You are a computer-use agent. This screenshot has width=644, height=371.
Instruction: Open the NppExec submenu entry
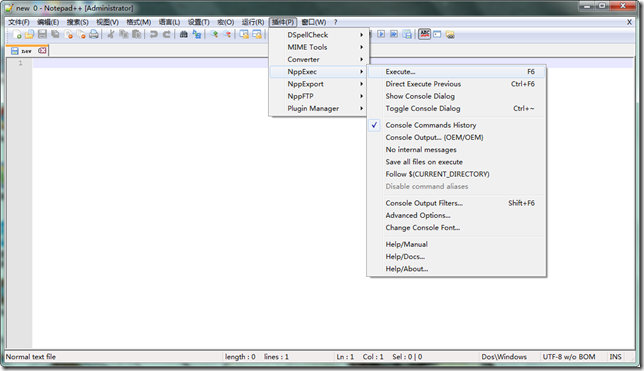click(x=318, y=71)
